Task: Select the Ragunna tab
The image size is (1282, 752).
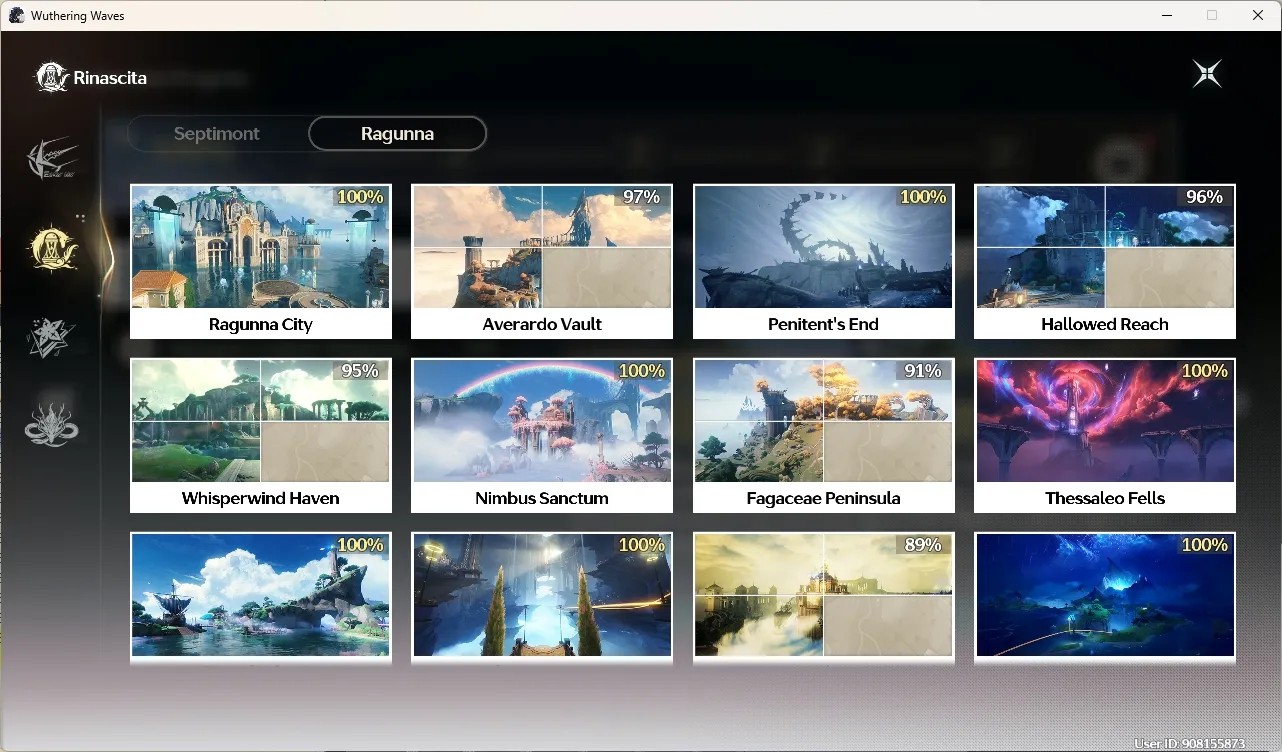Action: pyautogui.click(x=397, y=134)
